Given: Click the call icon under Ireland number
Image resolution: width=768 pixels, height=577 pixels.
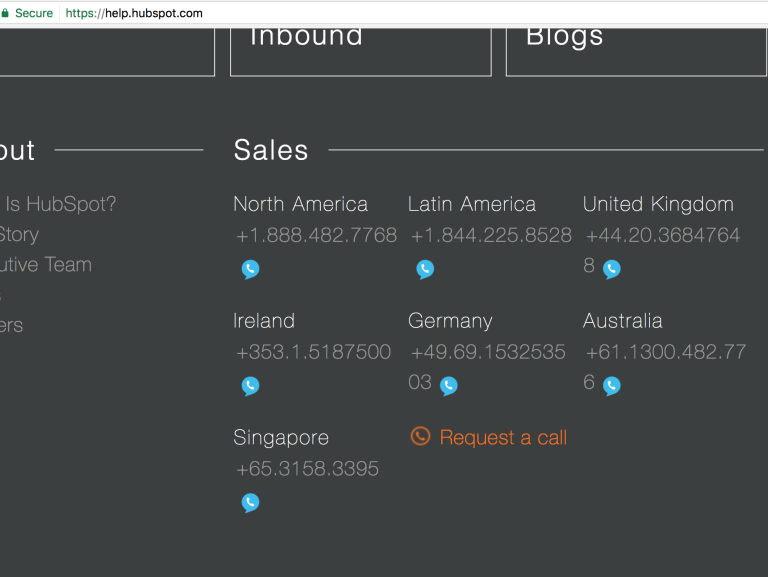Looking at the screenshot, I should (x=250, y=386).
